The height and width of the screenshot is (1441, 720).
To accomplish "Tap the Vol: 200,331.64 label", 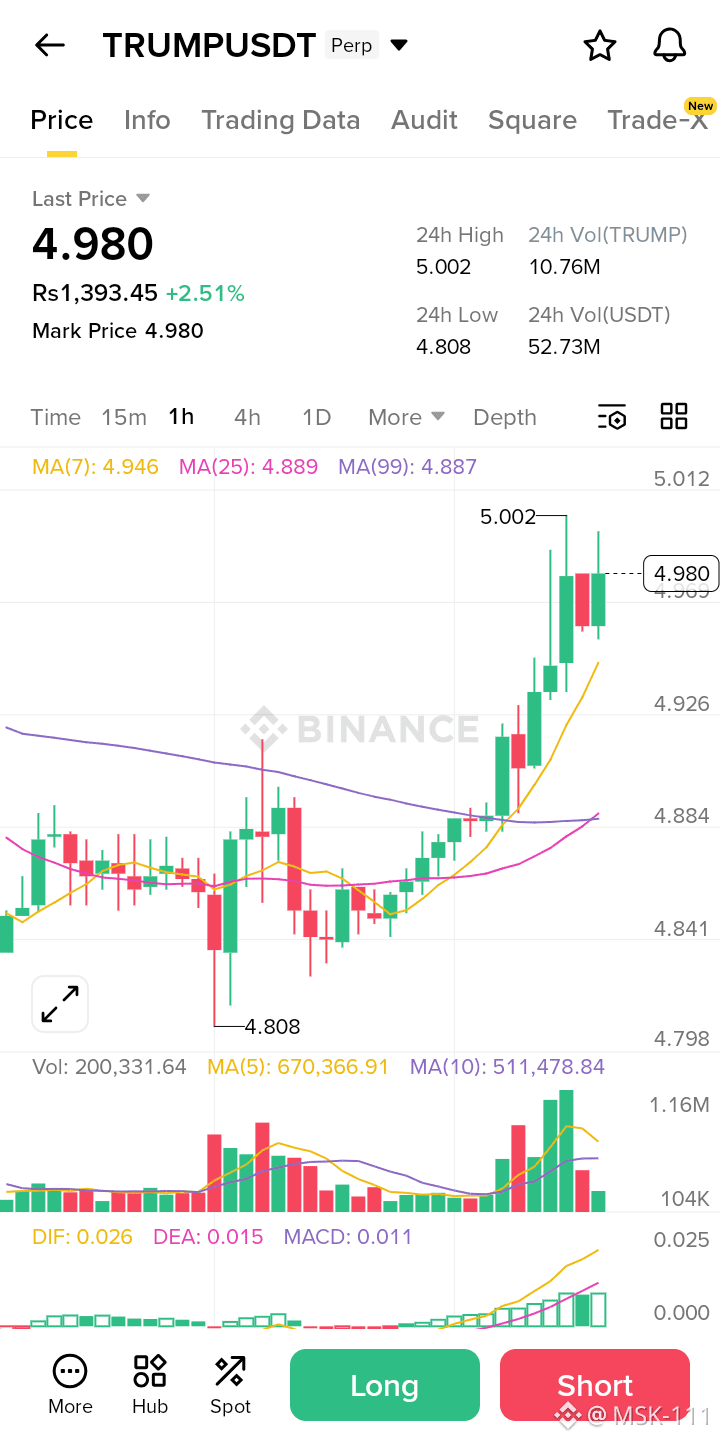I will coord(109,1067).
